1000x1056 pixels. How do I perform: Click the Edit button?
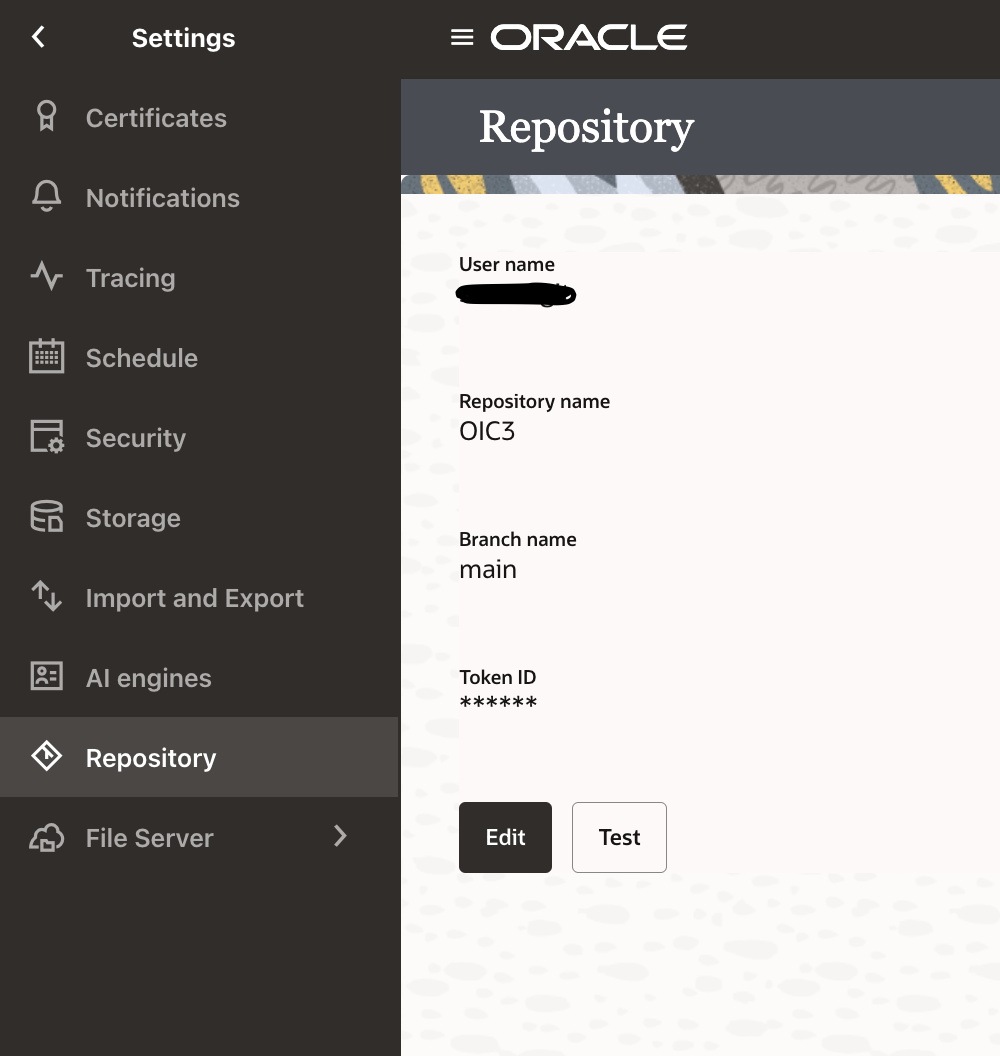(505, 837)
